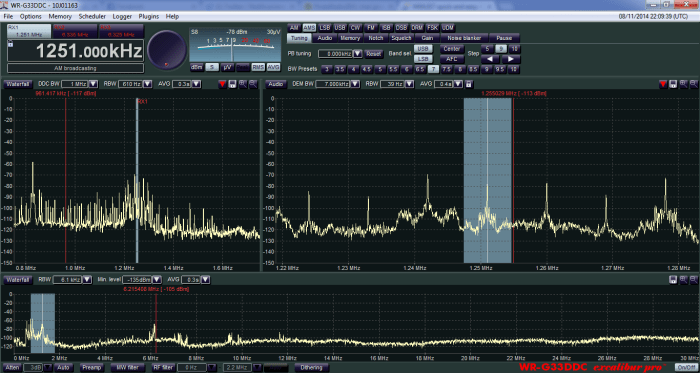Click the On/Off power button

(x=686, y=368)
